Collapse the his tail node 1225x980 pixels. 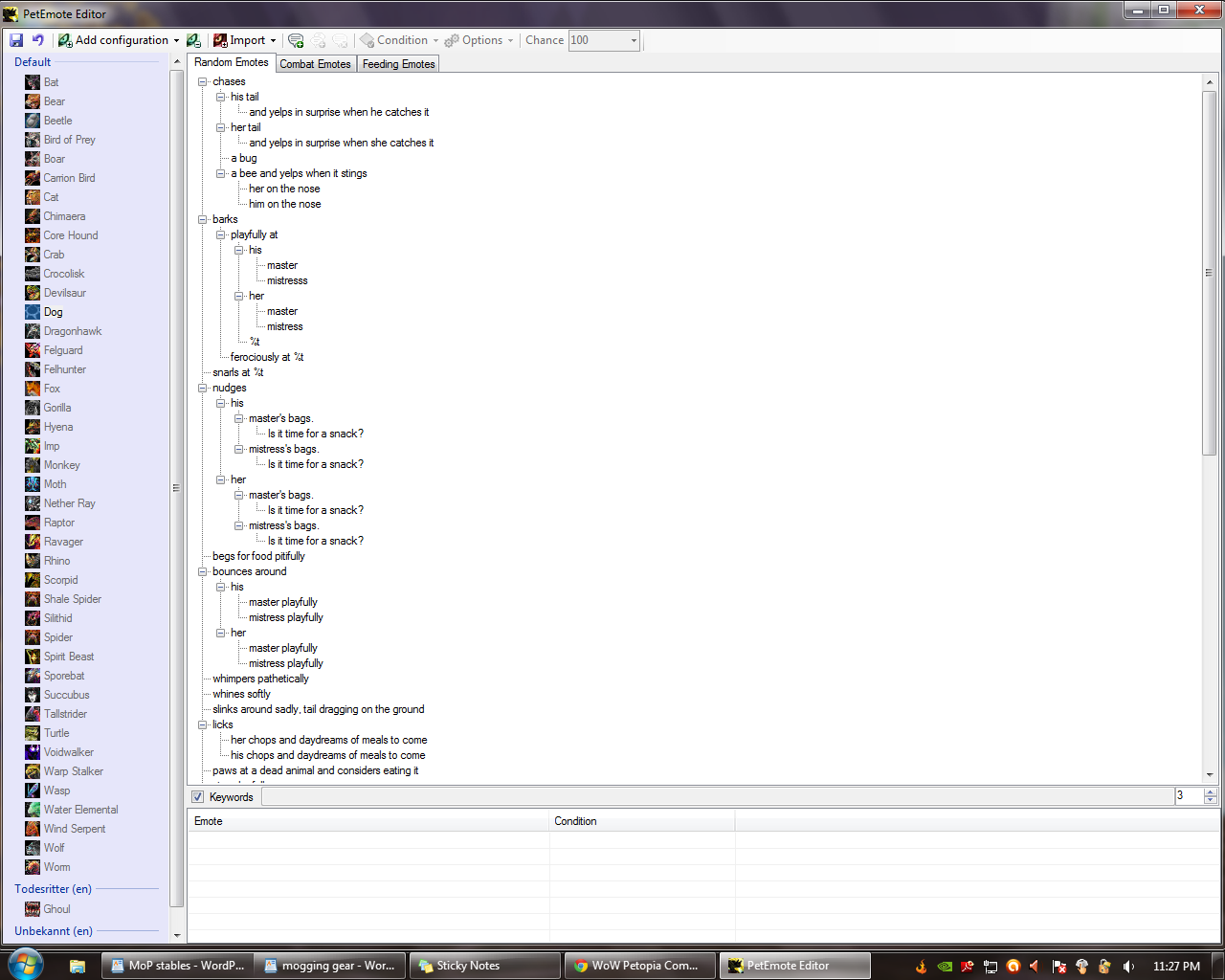tap(221, 97)
